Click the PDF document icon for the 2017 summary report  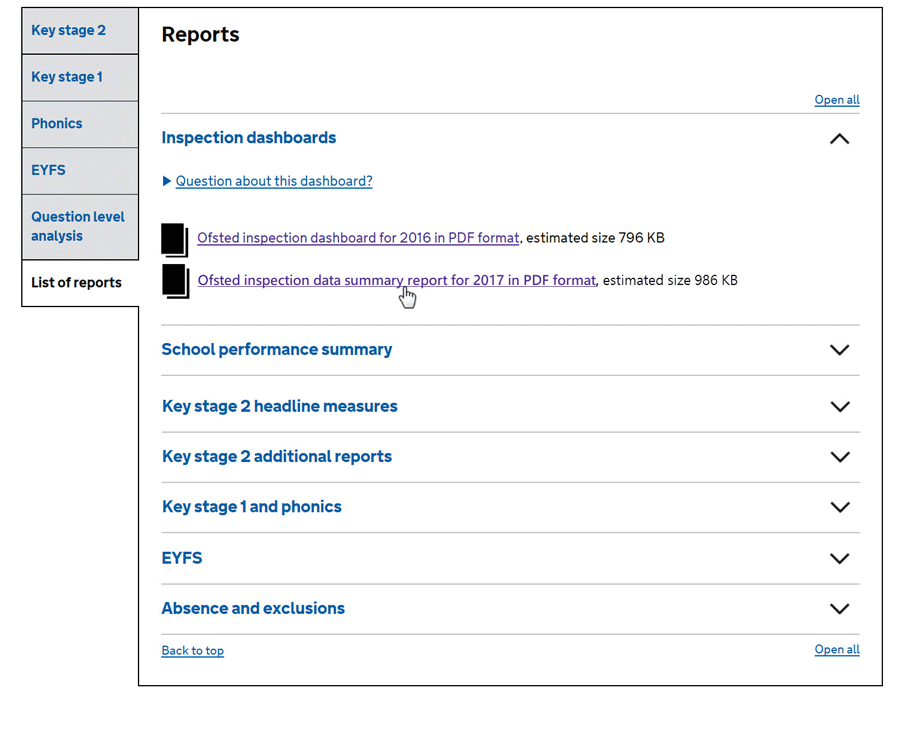coord(176,281)
